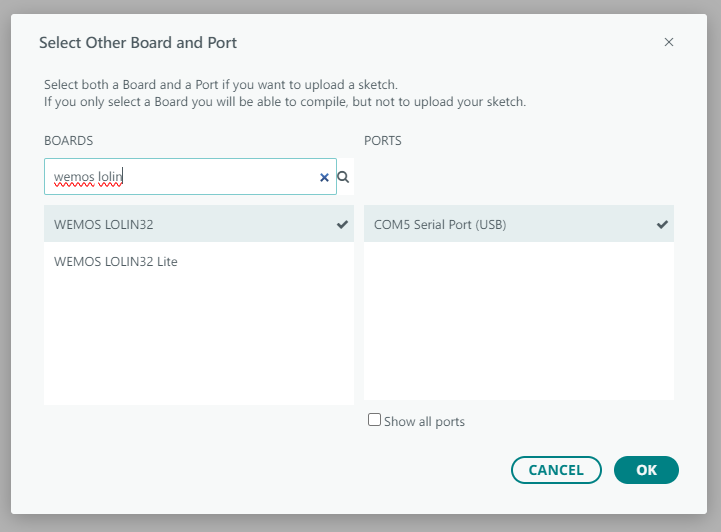
Task: Choose WEMOS LOLIN32 Lite from the boards list
Action: [x=116, y=261]
